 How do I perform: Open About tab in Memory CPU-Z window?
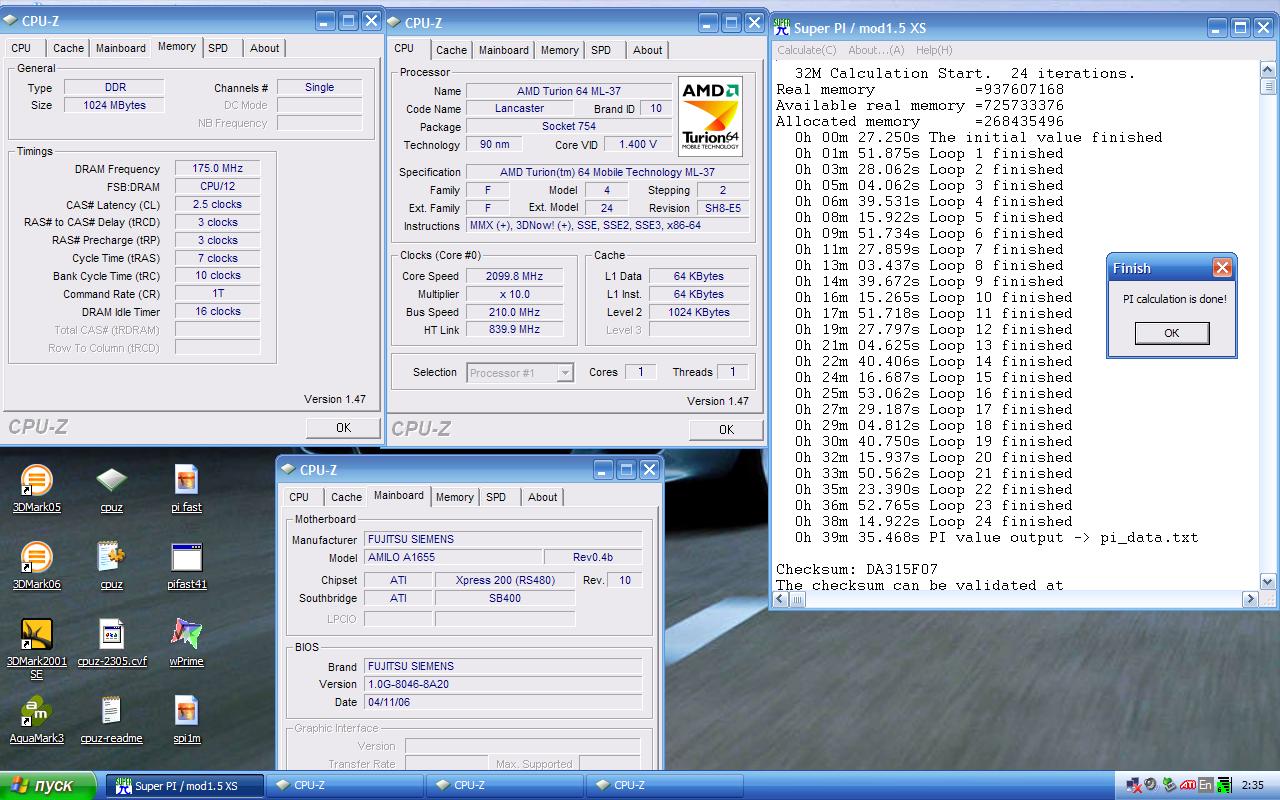tap(265, 48)
